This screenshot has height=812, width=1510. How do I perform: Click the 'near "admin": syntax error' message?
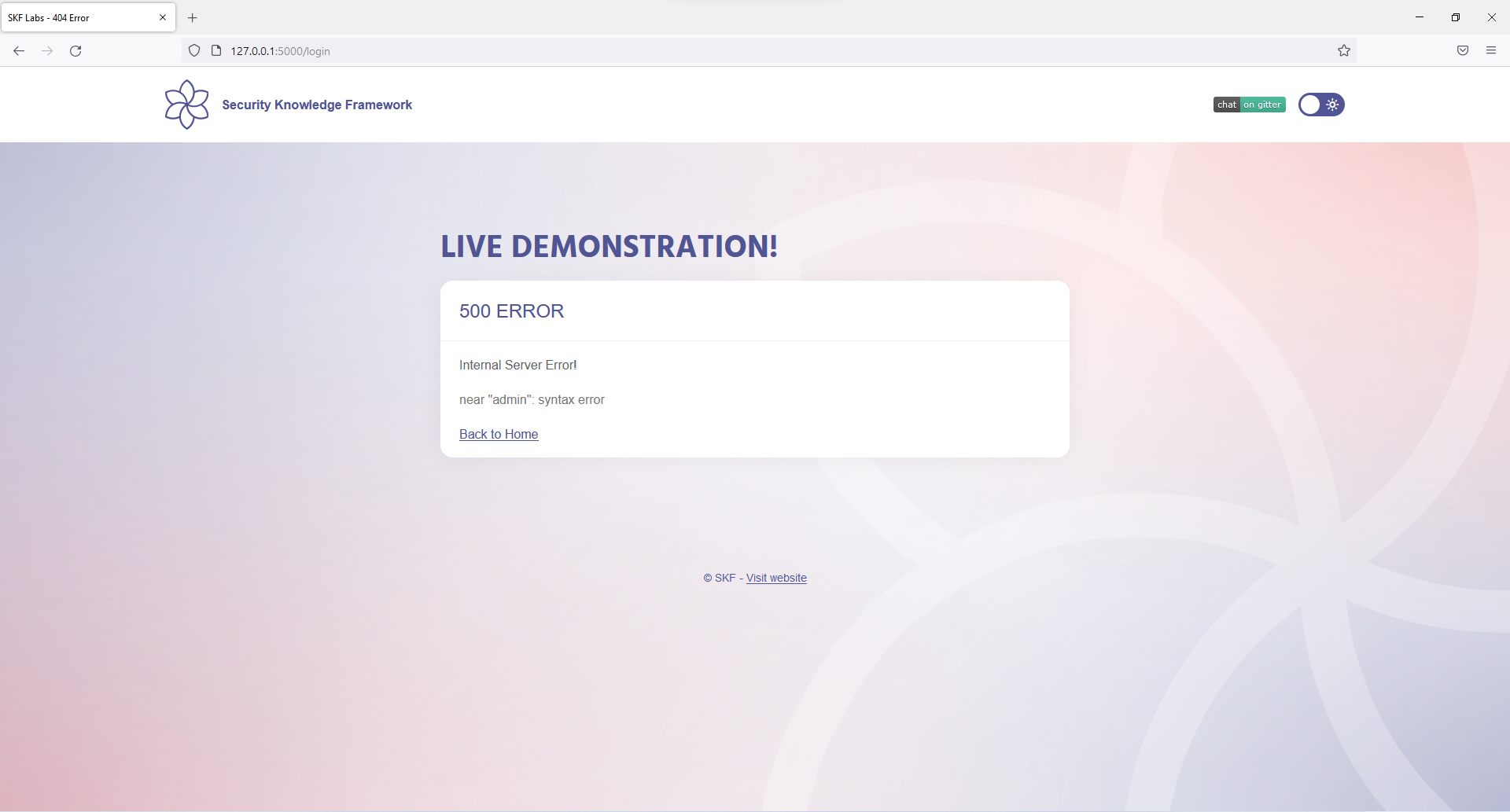tap(532, 399)
